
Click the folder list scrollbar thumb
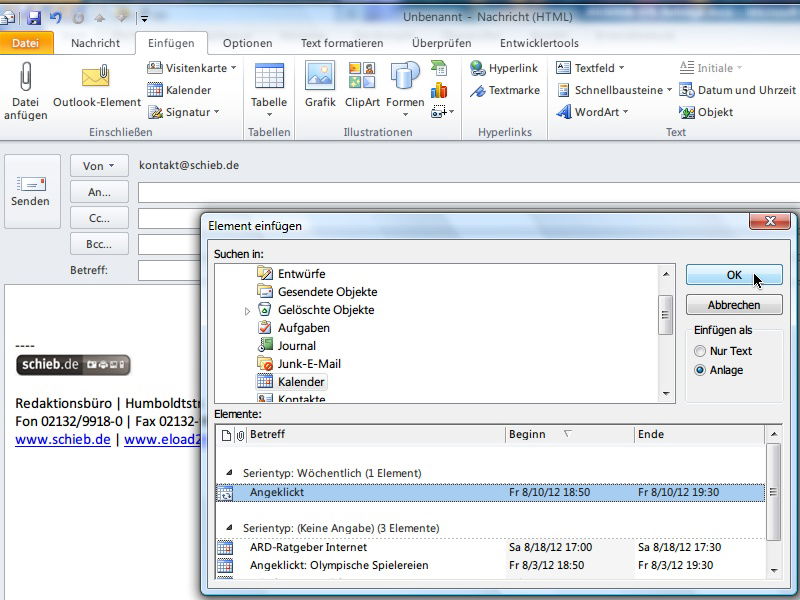pos(665,315)
